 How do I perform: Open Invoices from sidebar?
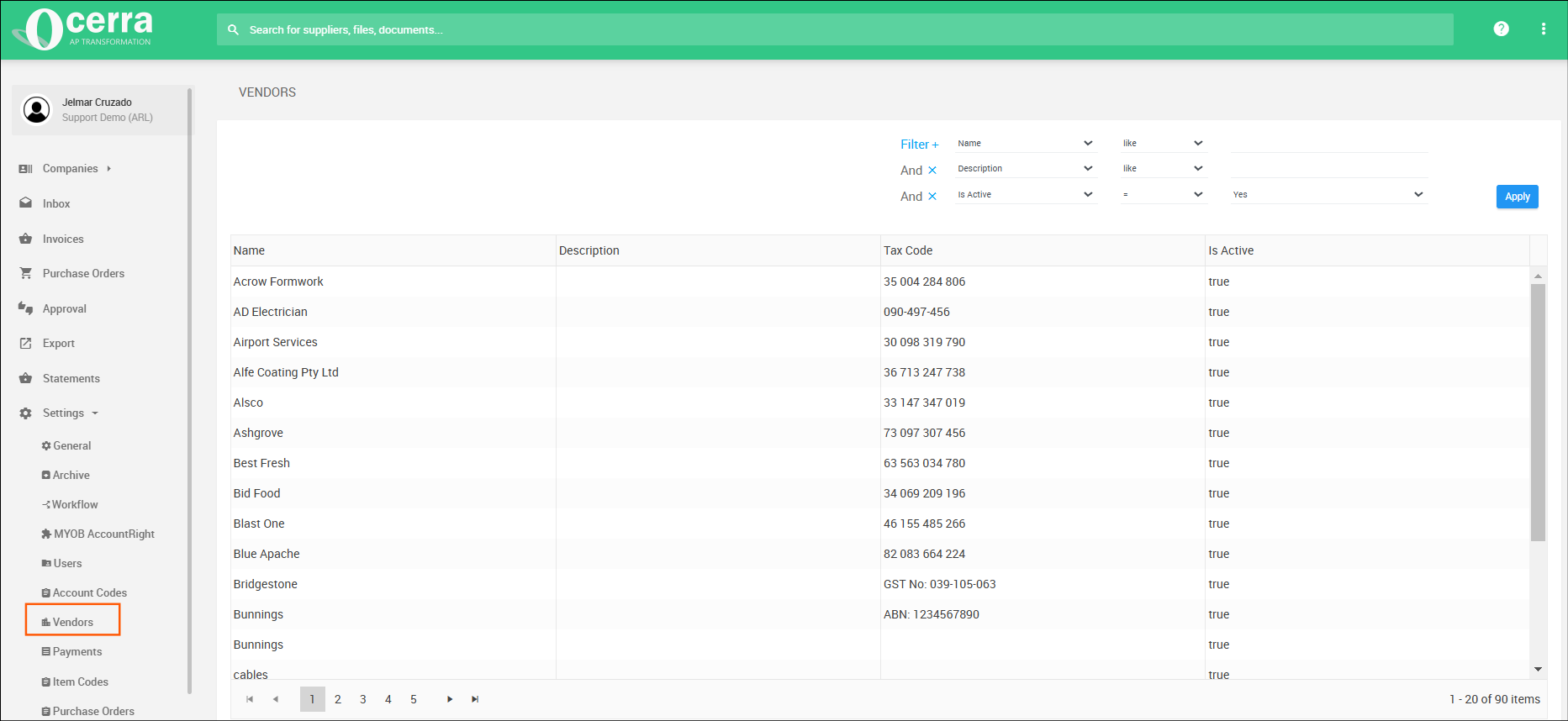click(x=63, y=239)
